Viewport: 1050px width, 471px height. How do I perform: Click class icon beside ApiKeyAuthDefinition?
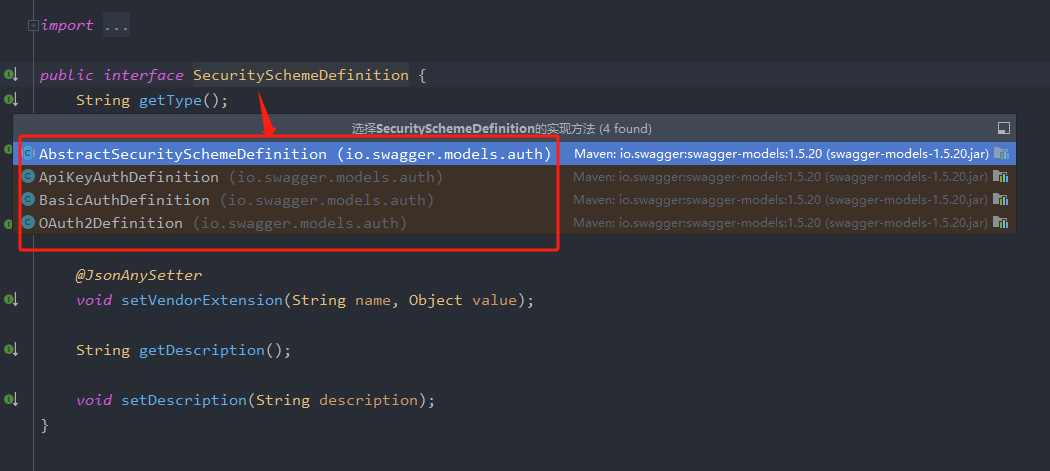[x=28, y=177]
